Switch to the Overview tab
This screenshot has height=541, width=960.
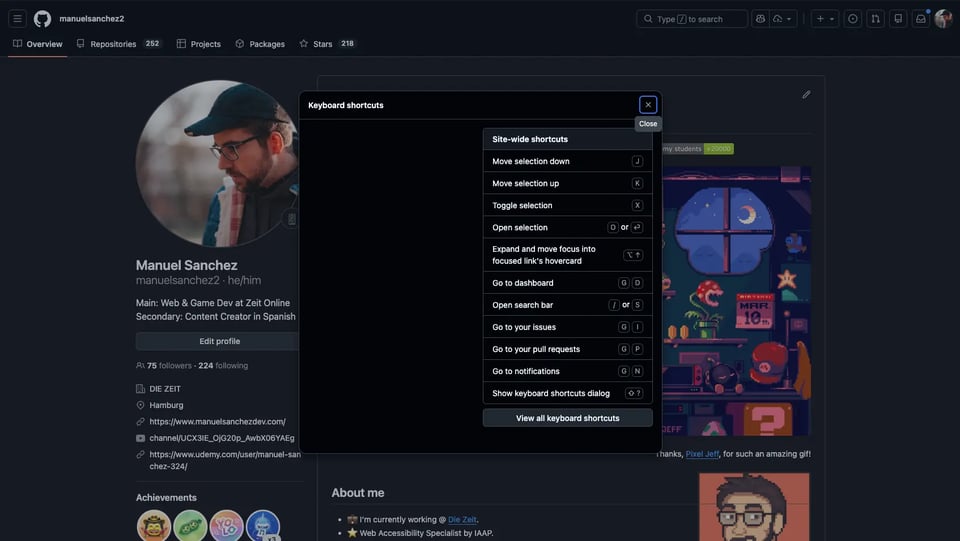pos(37,44)
